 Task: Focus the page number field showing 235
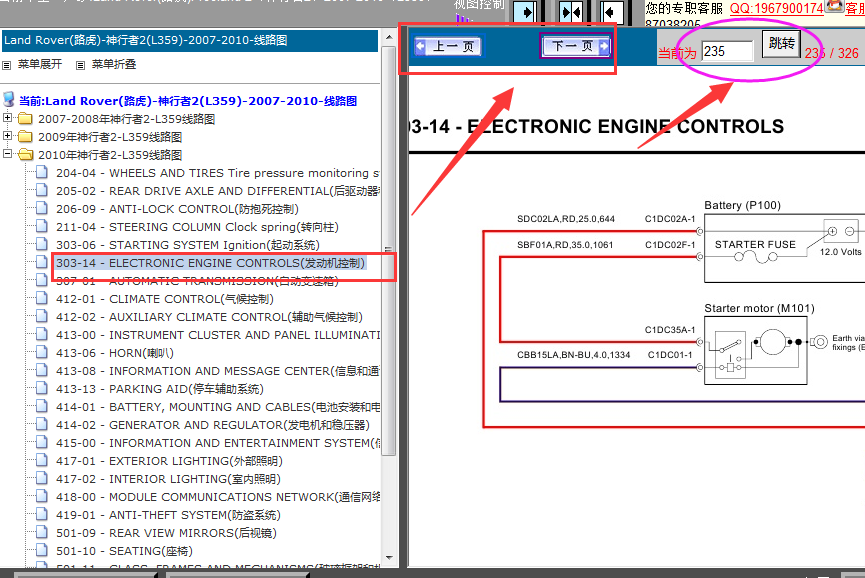(x=727, y=51)
